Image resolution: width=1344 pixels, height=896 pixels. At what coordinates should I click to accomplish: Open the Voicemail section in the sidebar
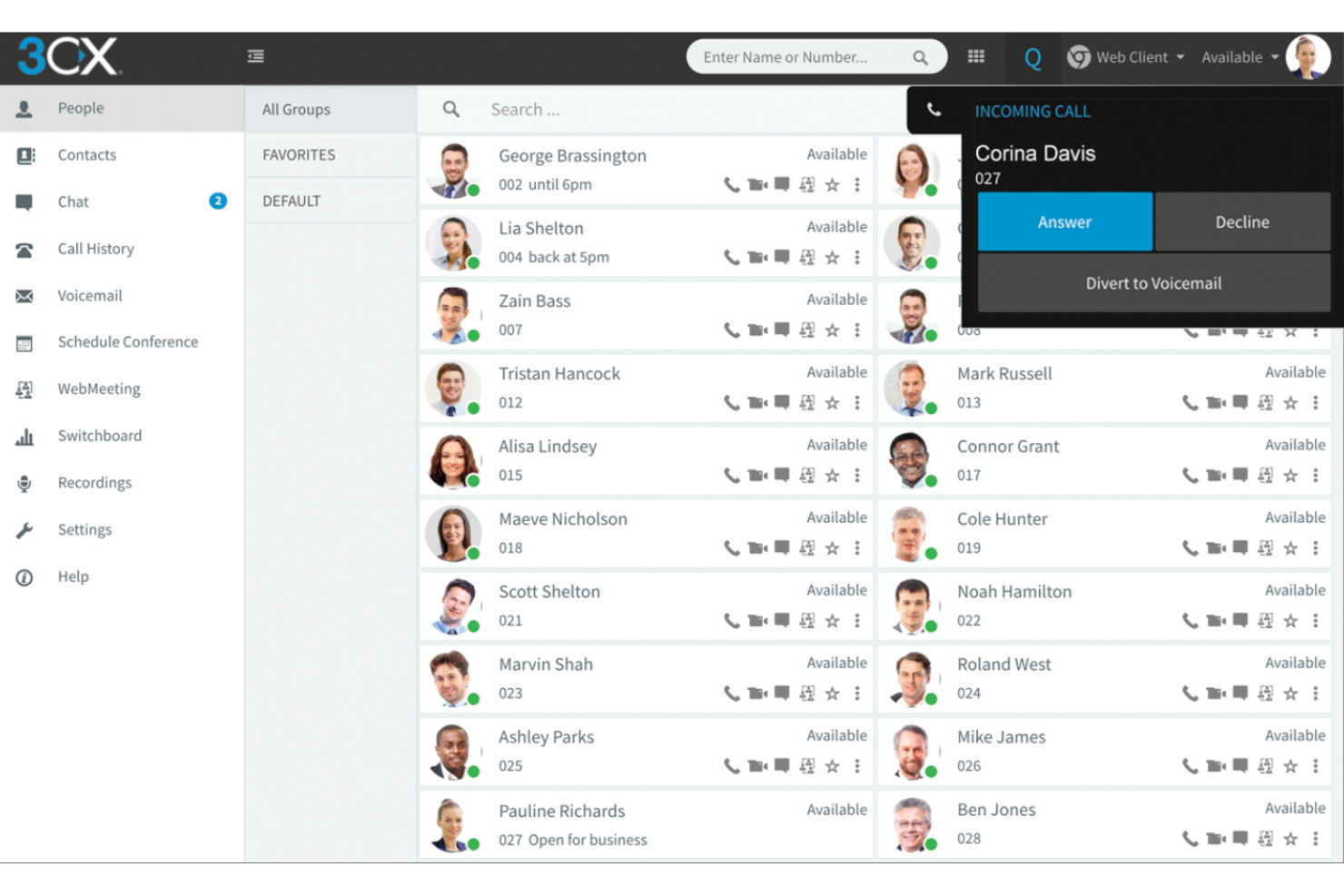coord(89,295)
